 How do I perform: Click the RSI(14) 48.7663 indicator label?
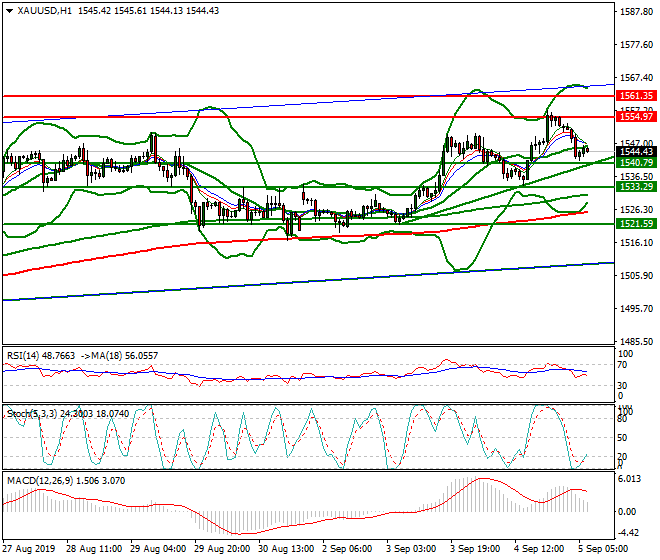click(x=41, y=356)
